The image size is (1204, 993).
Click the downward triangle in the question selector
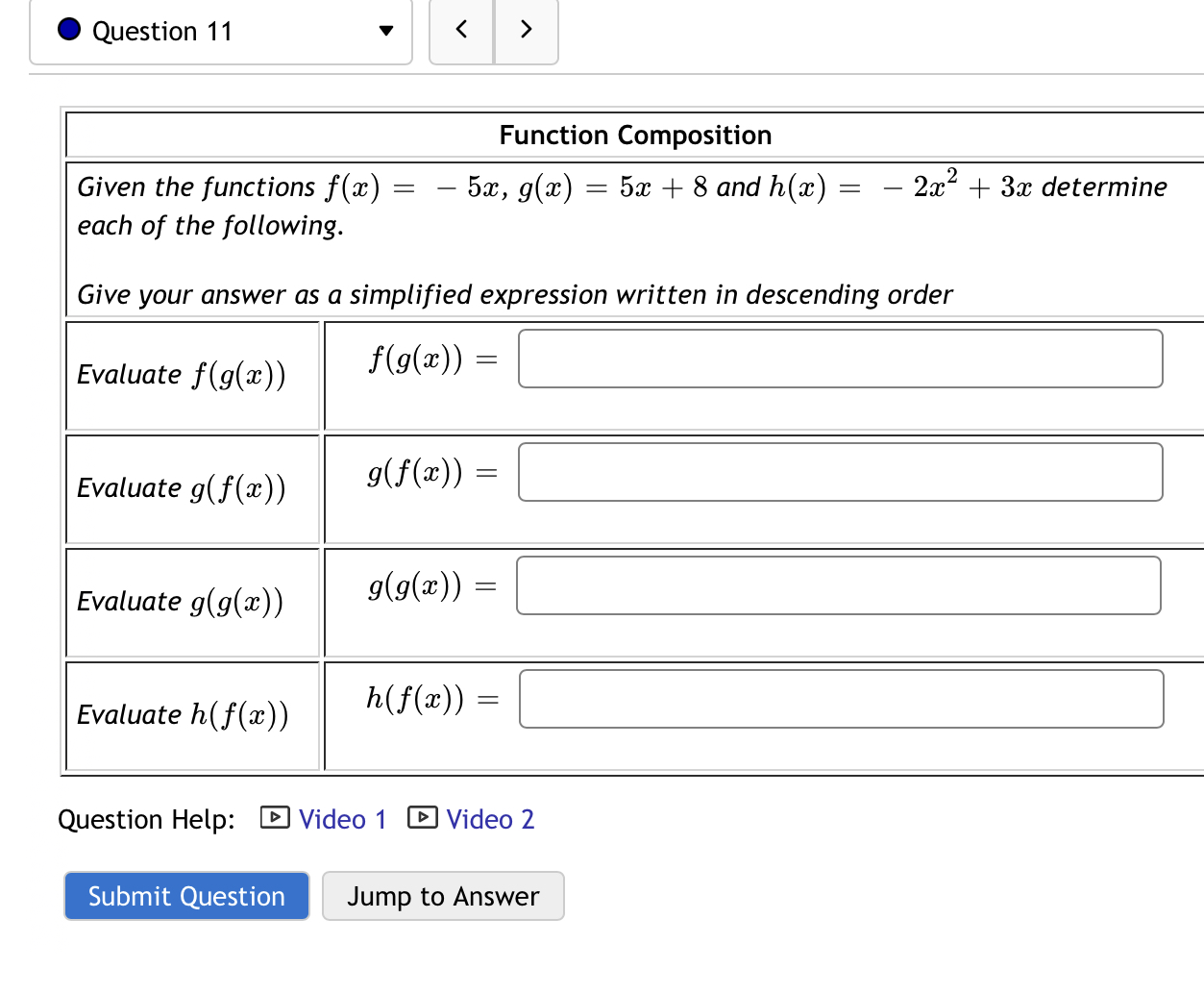[384, 32]
